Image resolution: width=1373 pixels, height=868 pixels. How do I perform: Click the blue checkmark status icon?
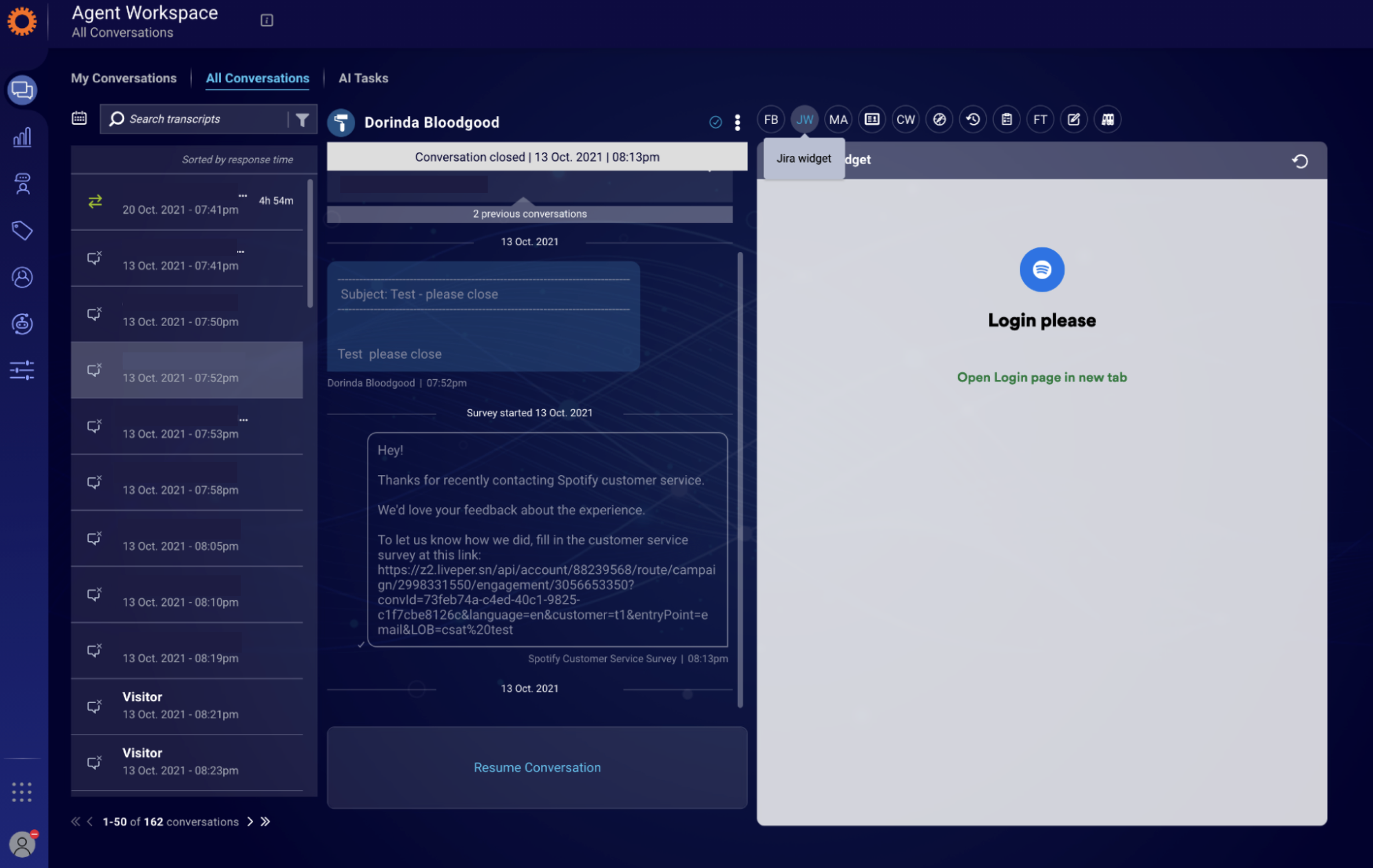(x=715, y=122)
